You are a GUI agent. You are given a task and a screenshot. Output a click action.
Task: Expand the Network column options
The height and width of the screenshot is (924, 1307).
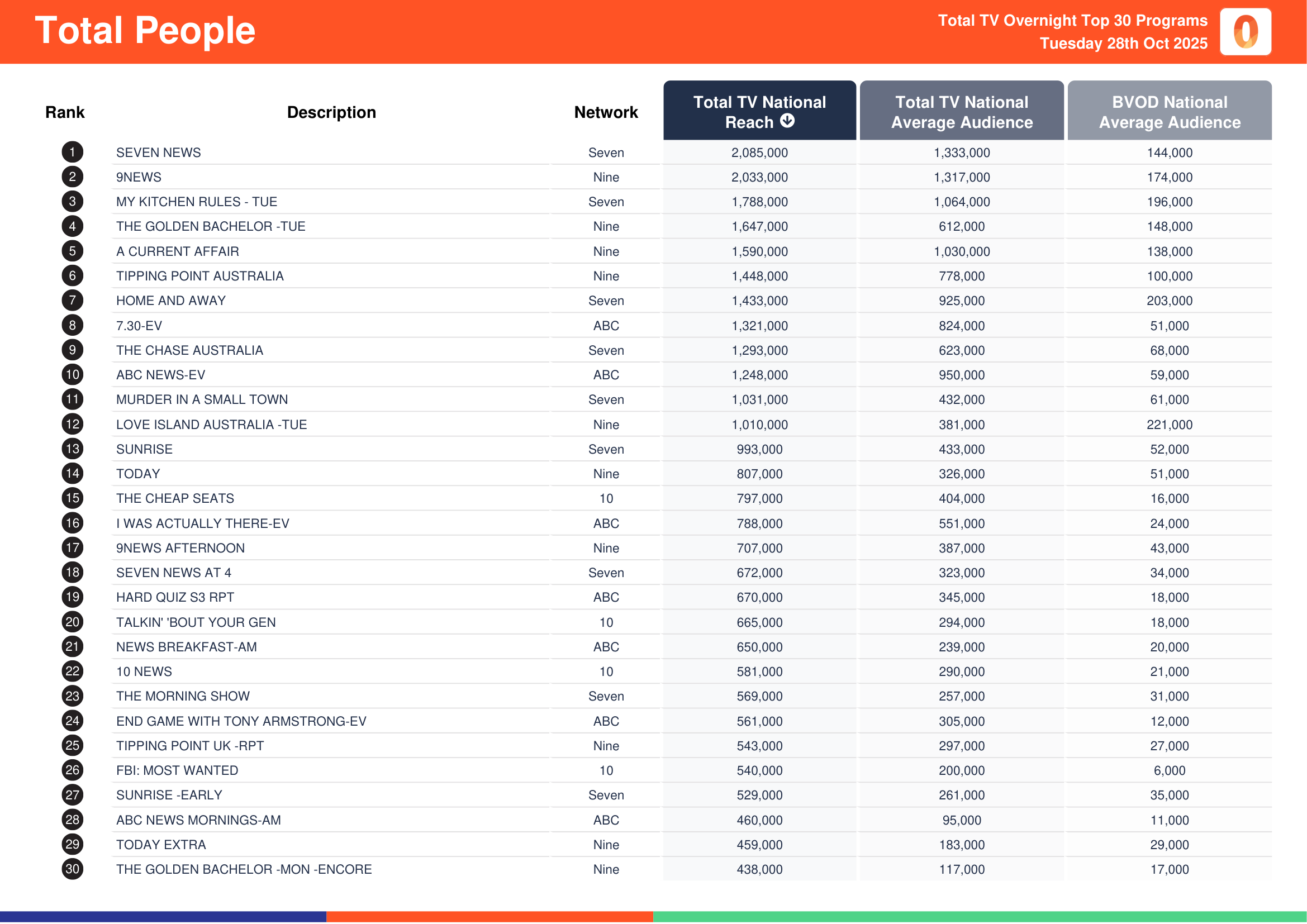tap(606, 112)
